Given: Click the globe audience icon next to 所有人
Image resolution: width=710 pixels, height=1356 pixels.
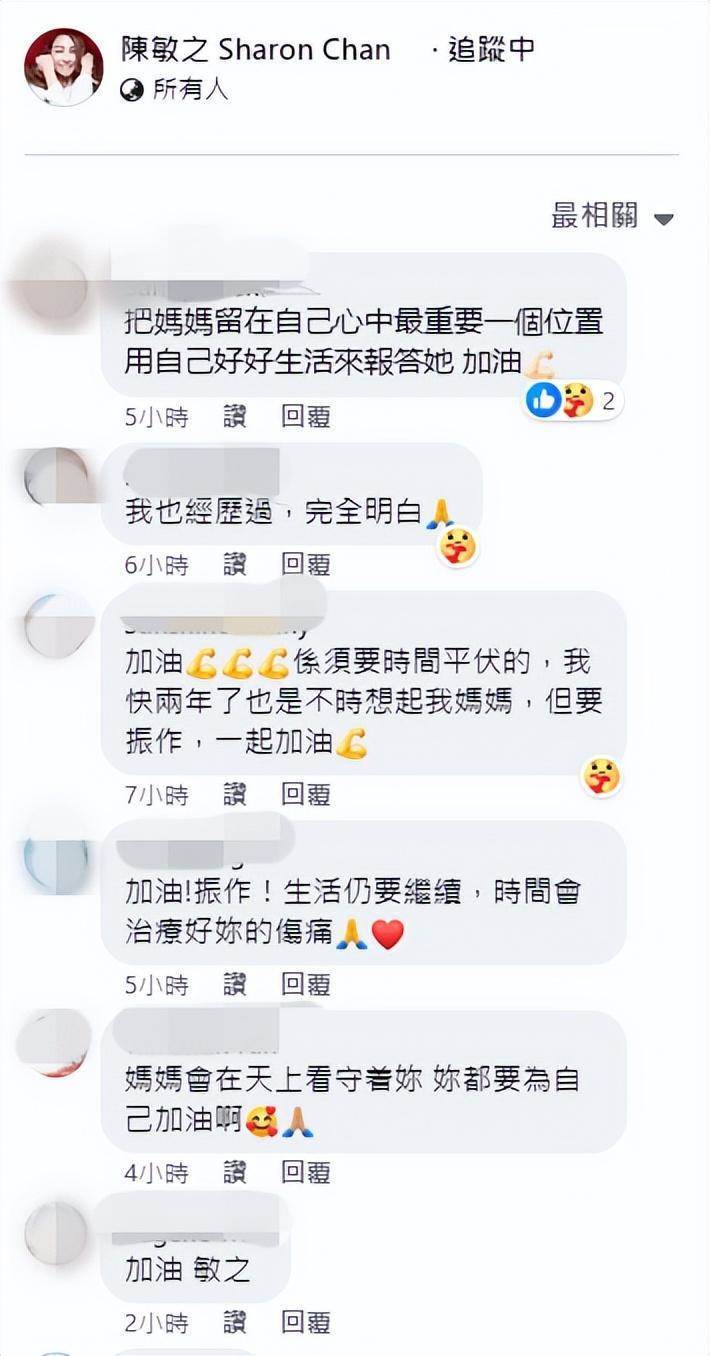Looking at the screenshot, I should pos(132,91).
